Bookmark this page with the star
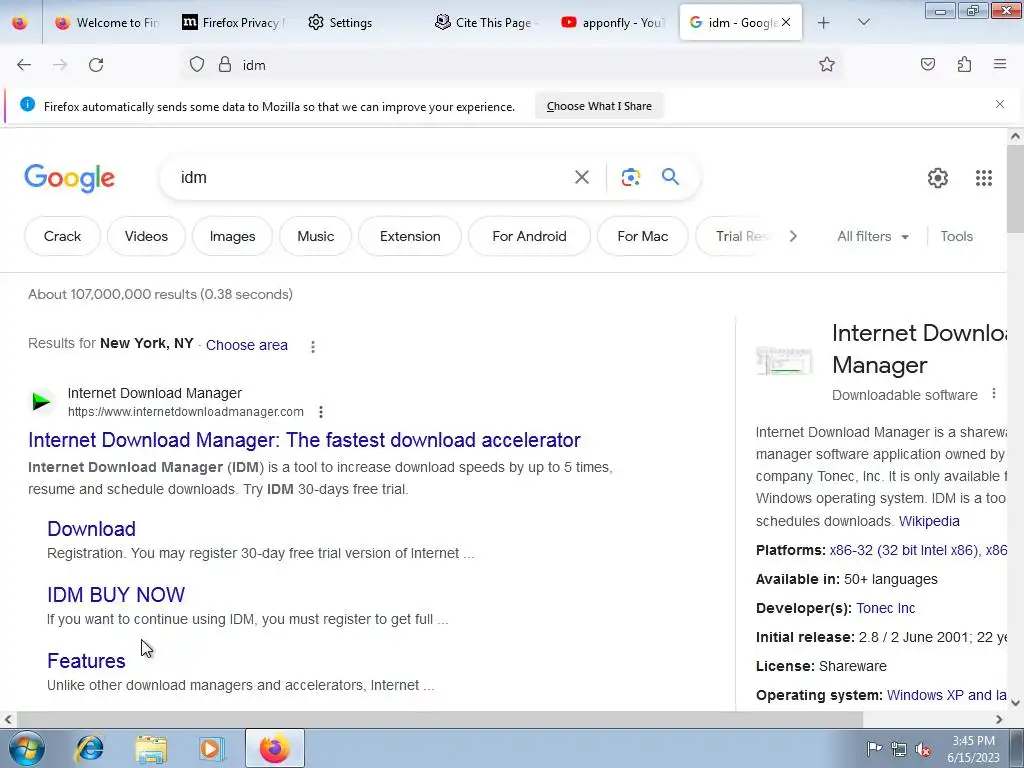 point(827,65)
